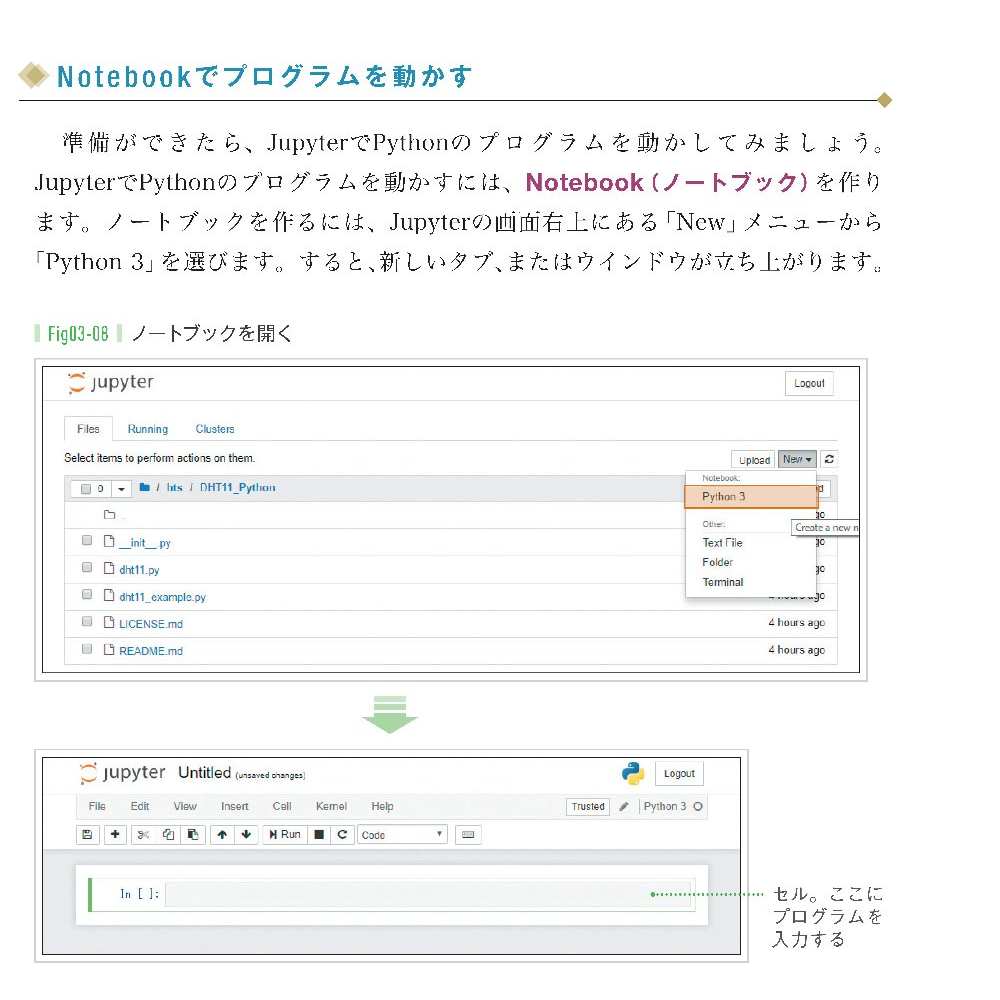
Task: Move the selected cell up
Action: 222,834
